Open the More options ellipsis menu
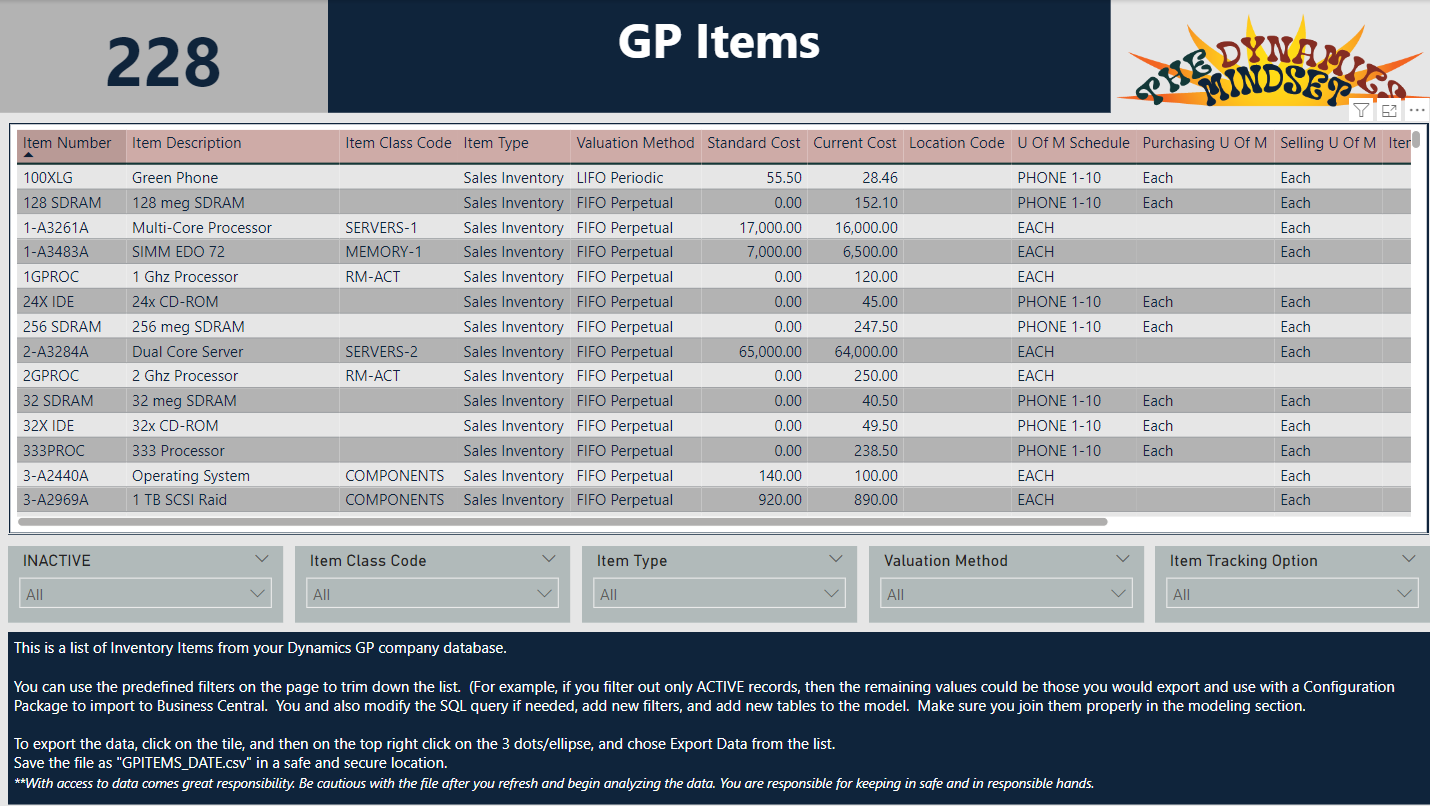The image size is (1430, 806). [1417, 110]
